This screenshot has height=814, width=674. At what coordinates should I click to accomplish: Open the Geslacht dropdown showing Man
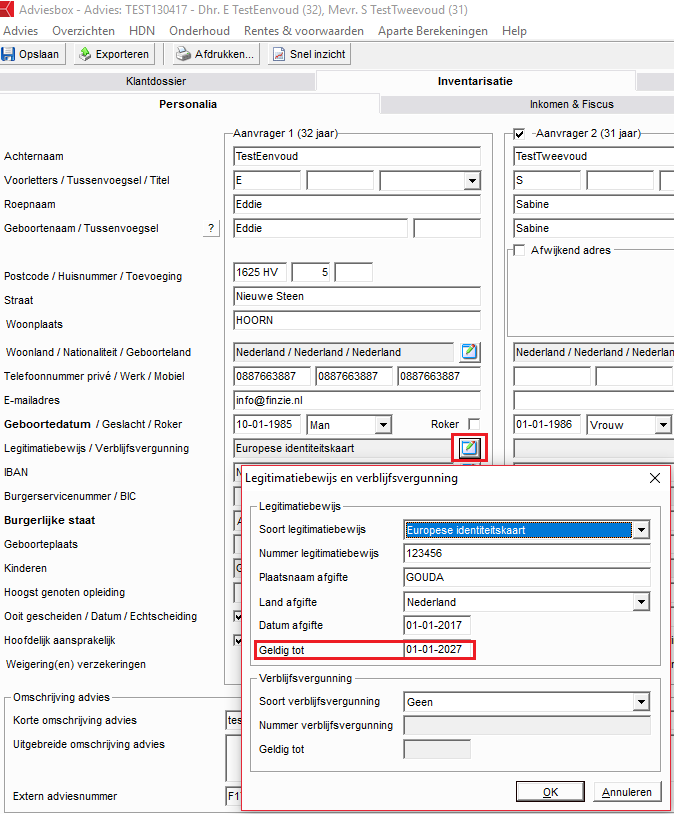tap(383, 425)
